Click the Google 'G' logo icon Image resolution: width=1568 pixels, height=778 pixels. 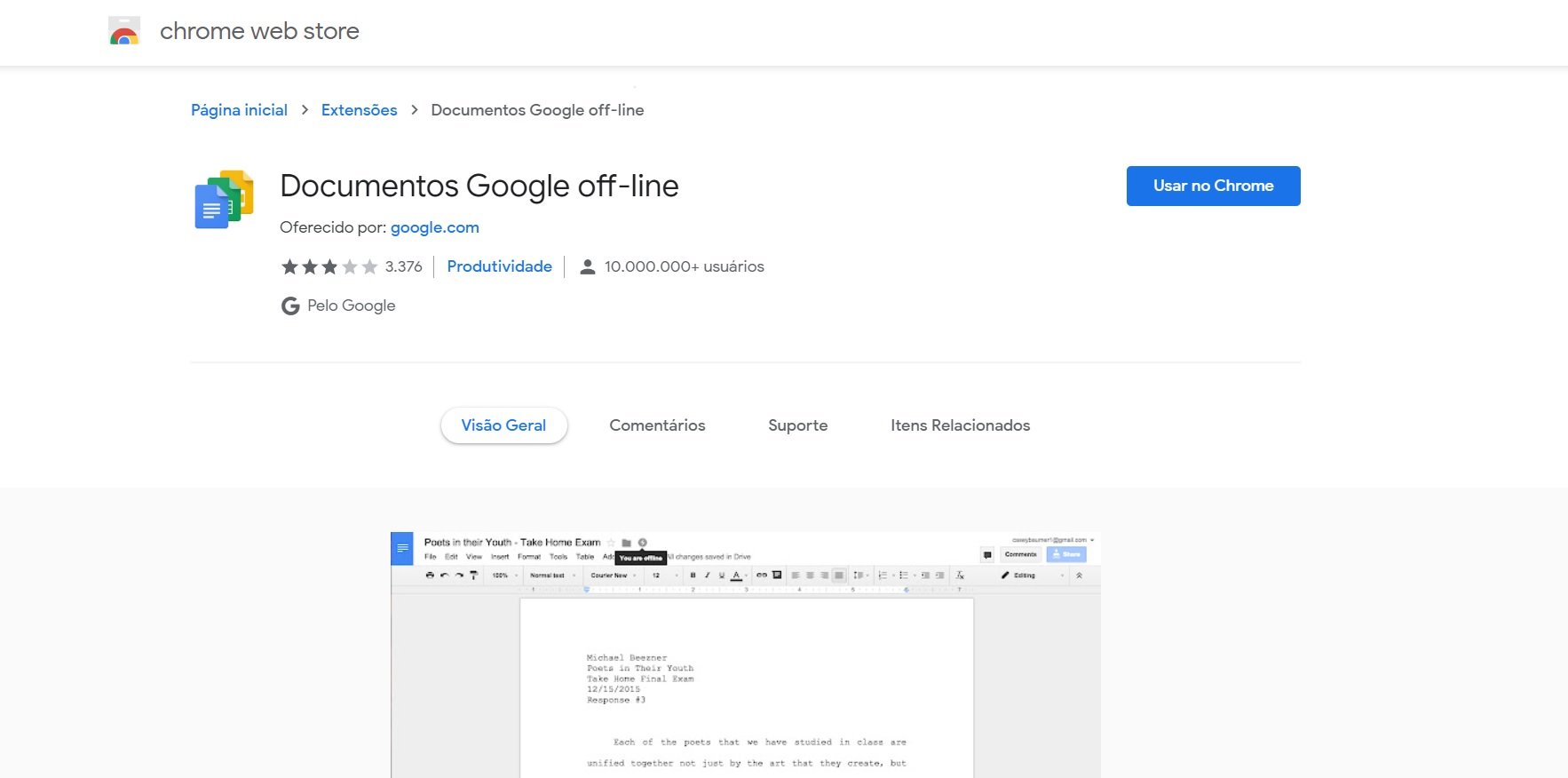pos(290,306)
